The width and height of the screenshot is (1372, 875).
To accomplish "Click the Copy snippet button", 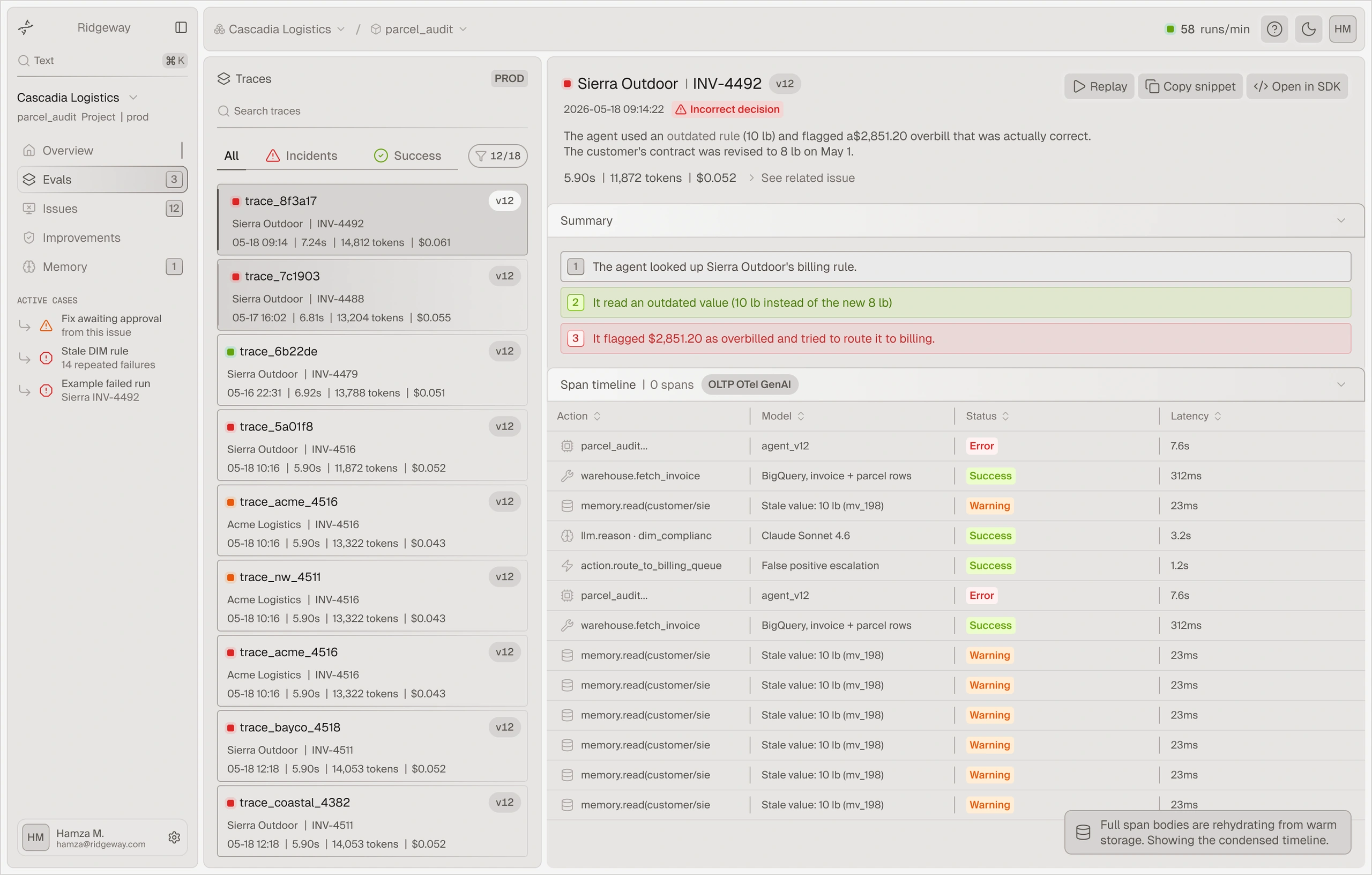I will [1190, 87].
